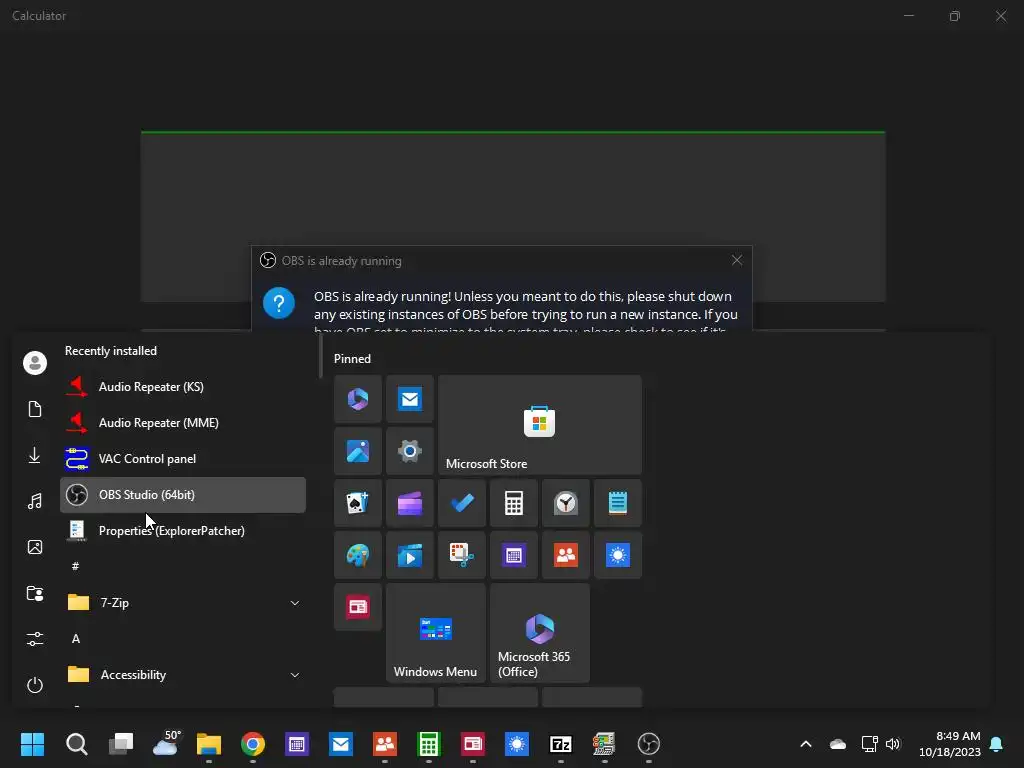Click the # letter header in app list
Screen dimensions: 1024x768
(x=76, y=566)
